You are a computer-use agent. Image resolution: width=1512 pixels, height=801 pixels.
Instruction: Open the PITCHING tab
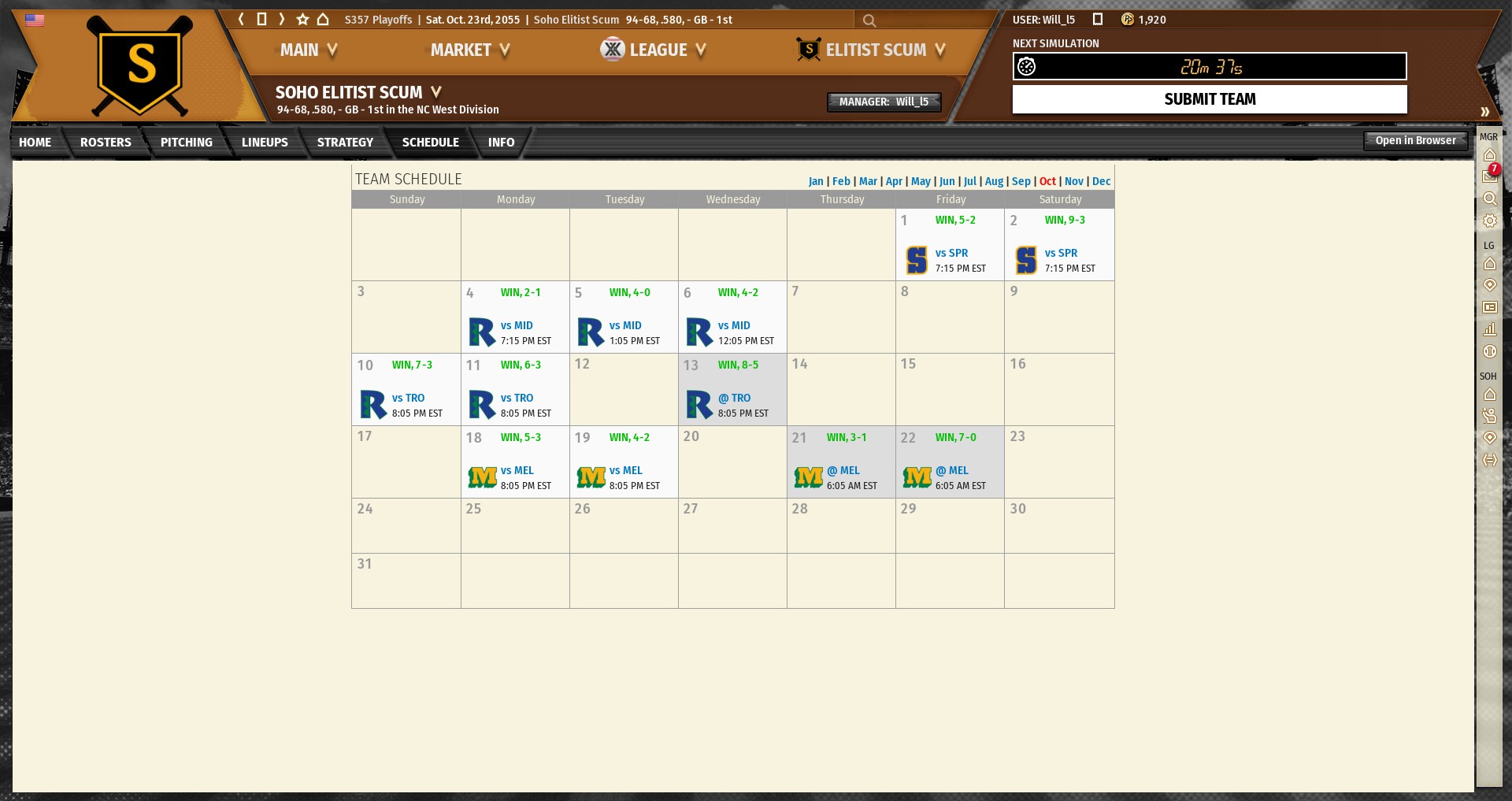[187, 143]
